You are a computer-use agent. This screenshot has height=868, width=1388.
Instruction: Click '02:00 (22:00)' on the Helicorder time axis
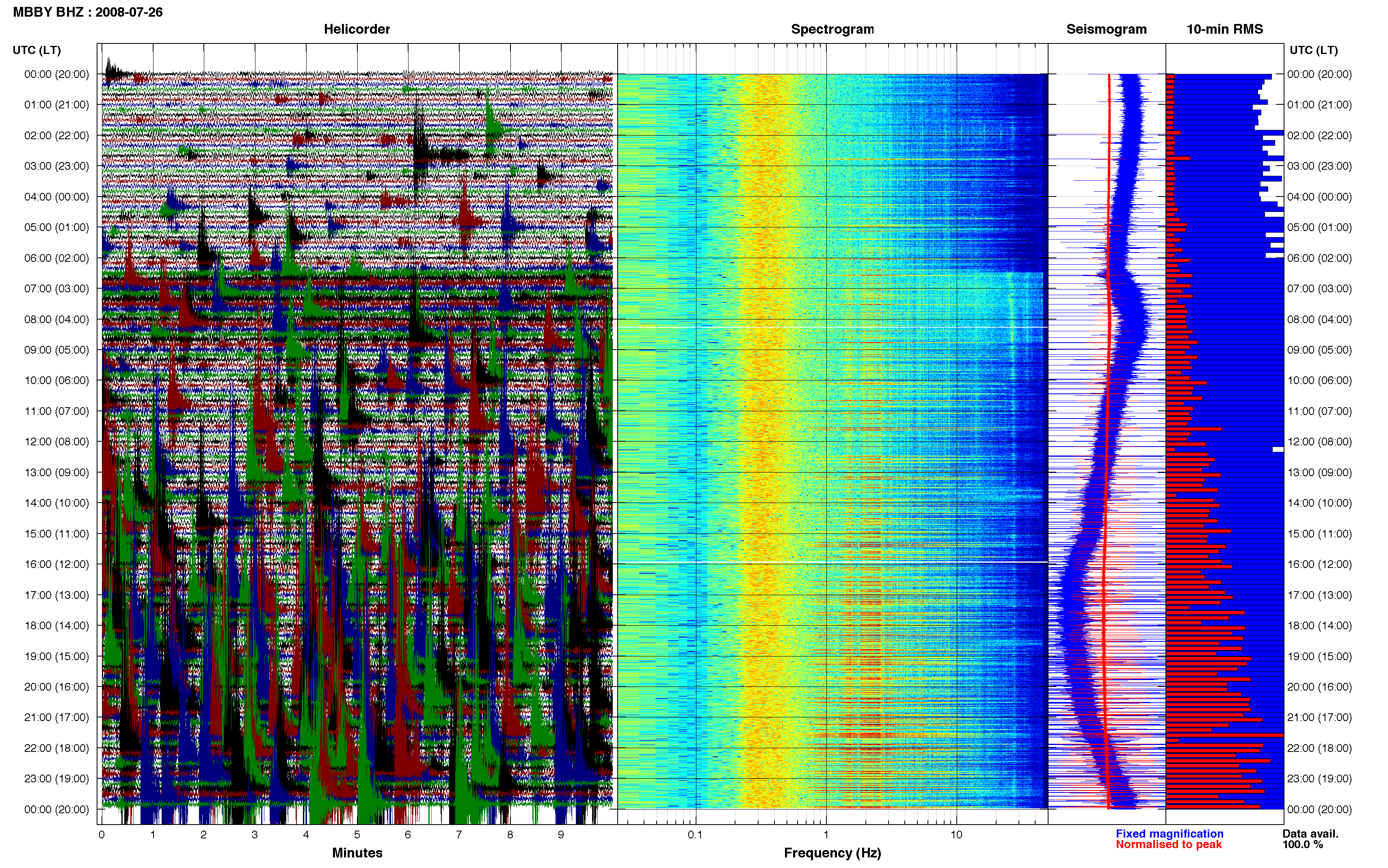point(56,136)
